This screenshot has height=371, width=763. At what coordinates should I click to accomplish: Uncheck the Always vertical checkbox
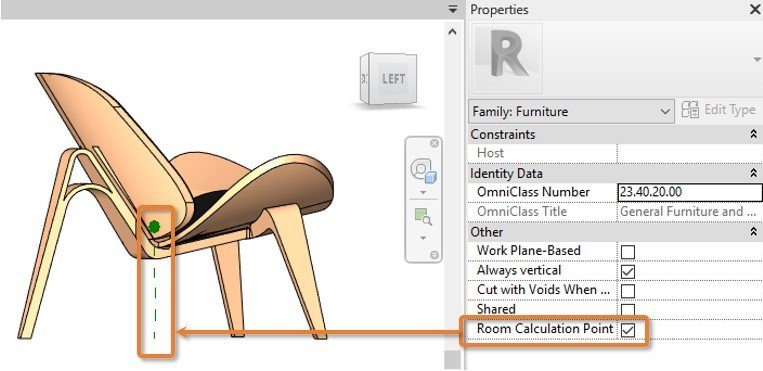628,271
